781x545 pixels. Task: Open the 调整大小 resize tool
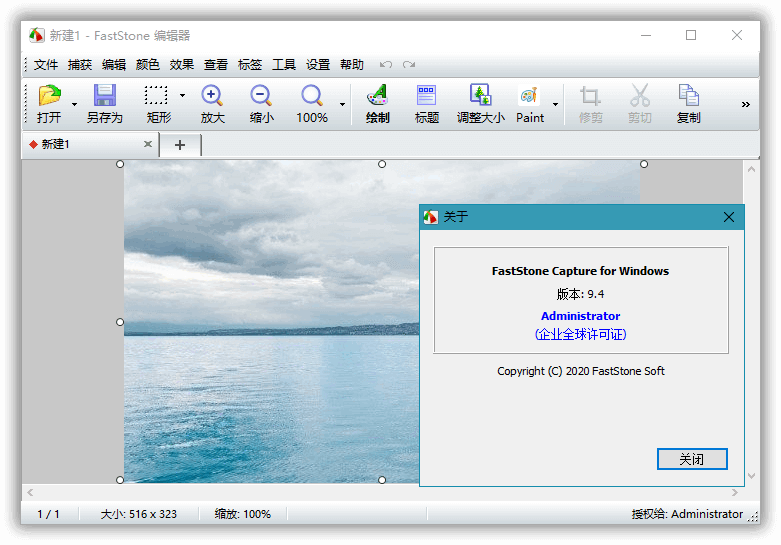click(480, 97)
